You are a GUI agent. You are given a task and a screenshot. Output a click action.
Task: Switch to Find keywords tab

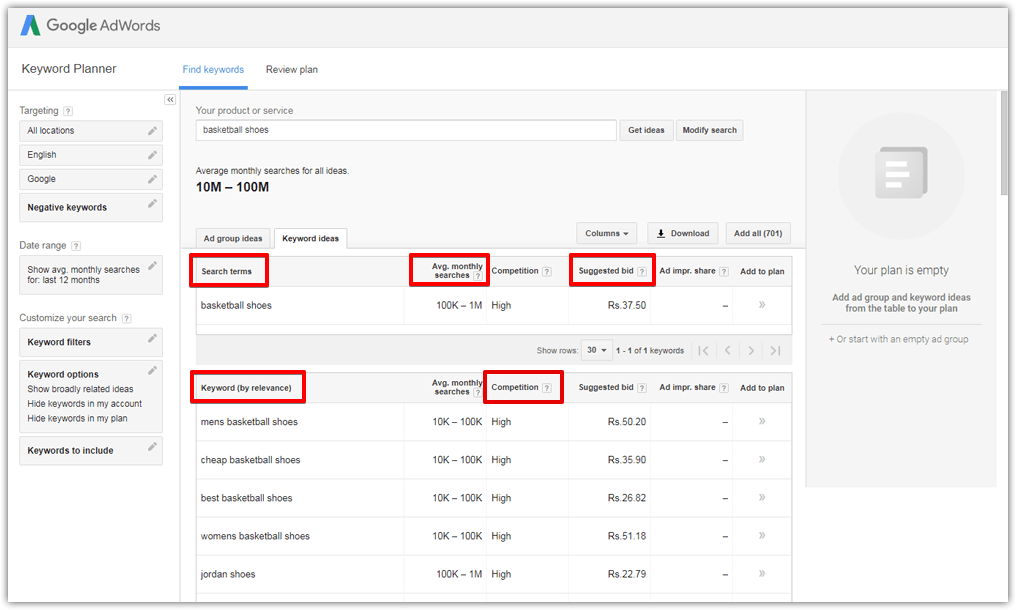point(213,69)
